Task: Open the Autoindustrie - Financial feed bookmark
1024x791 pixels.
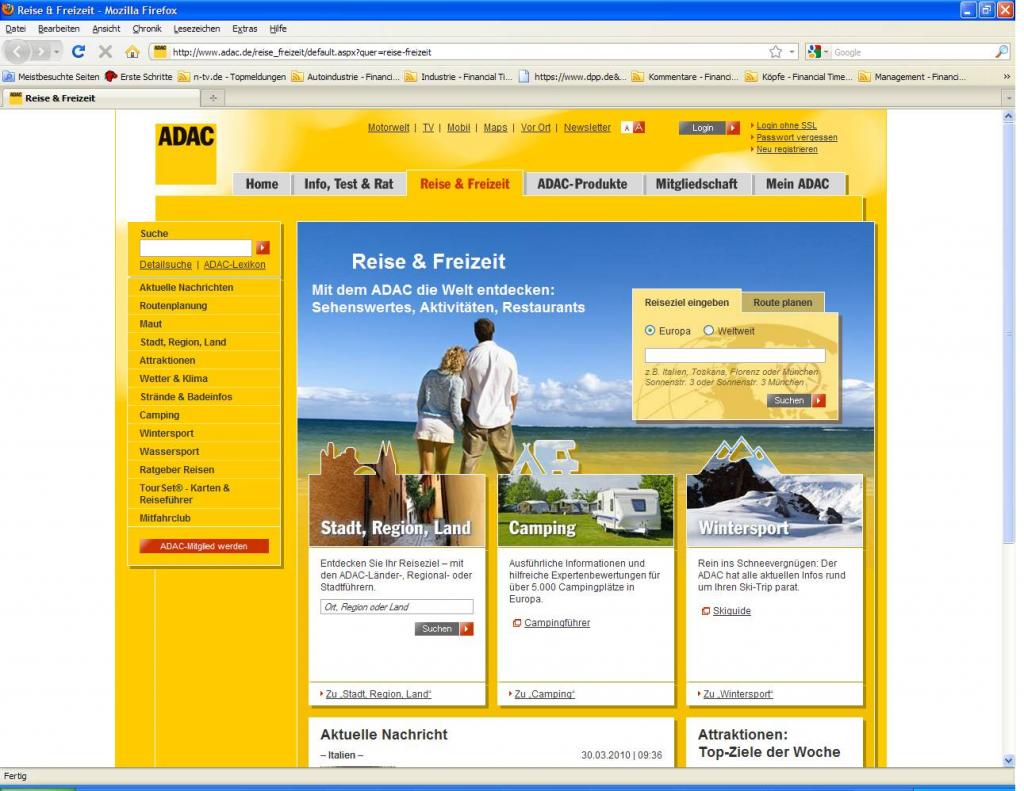Action: pyautogui.click(x=345, y=76)
